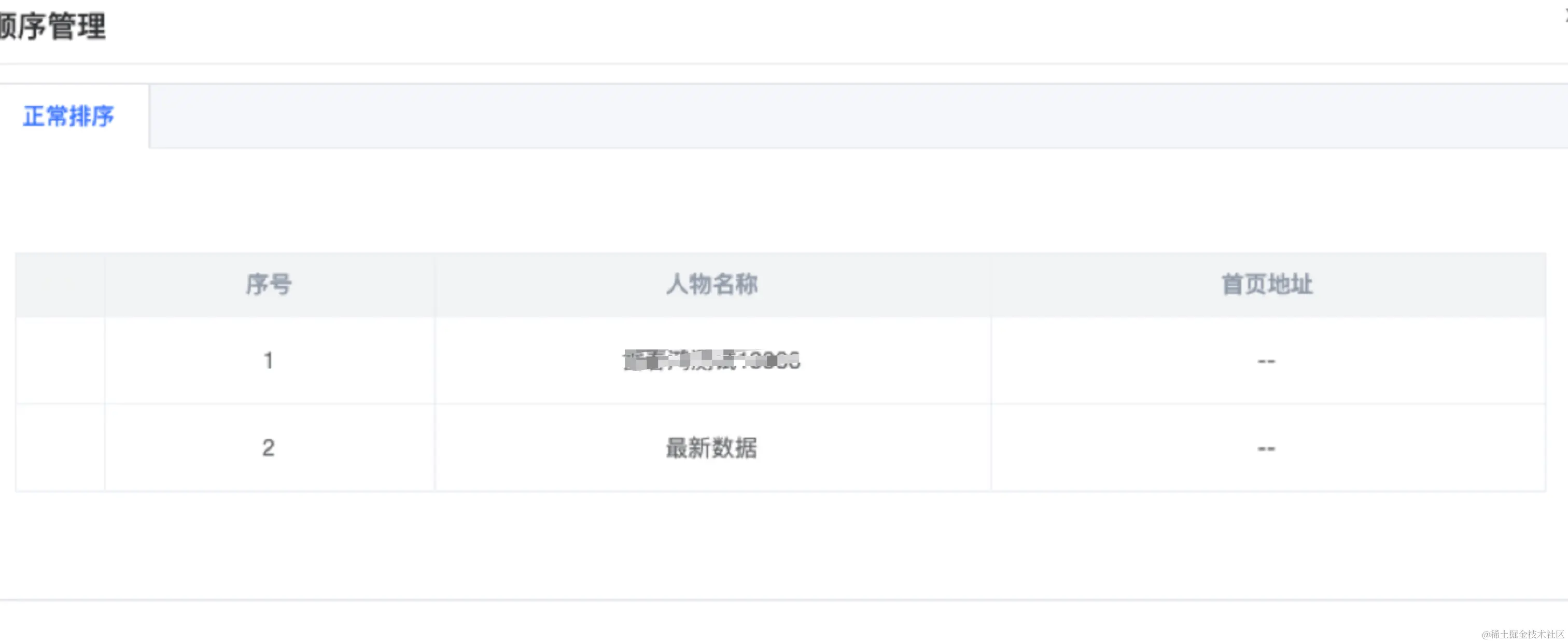Viewport: 1568px width, 643px height.
Task: Click the blank leading cell of row 1
Action: [60, 360]
